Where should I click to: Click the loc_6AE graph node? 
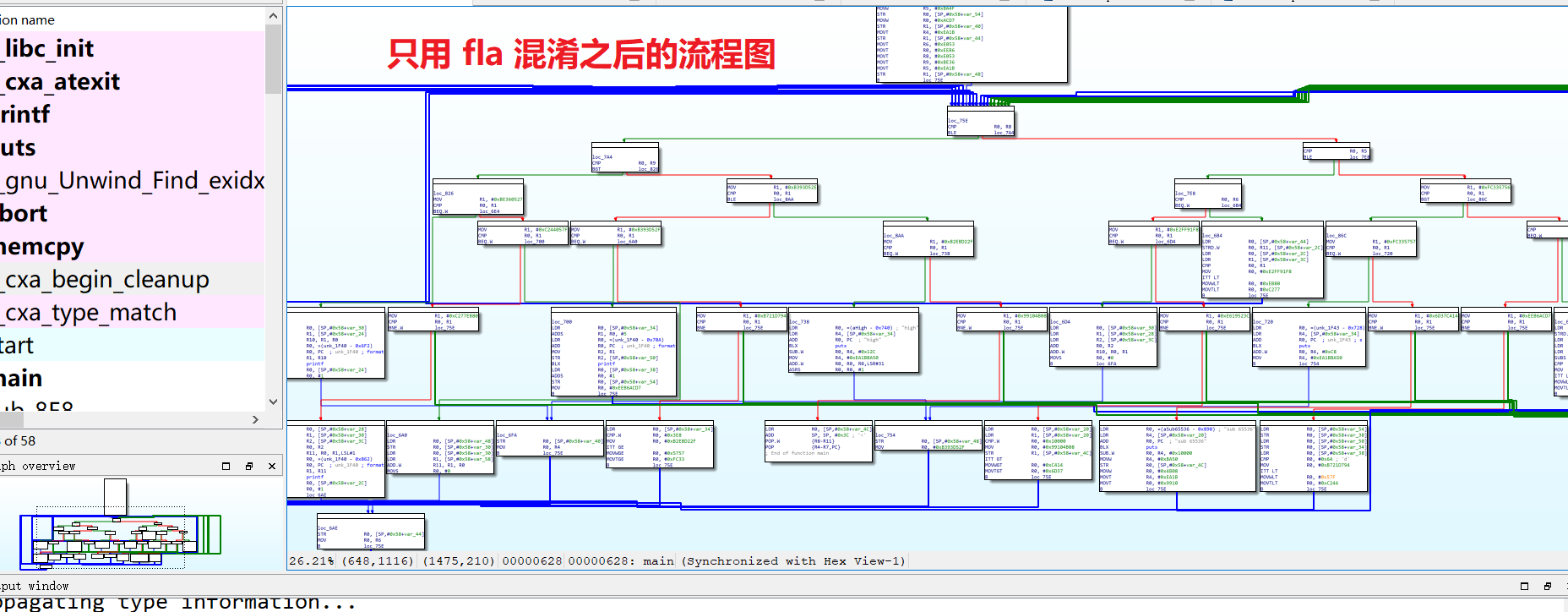pyautogui.click(x=371, y=533)
